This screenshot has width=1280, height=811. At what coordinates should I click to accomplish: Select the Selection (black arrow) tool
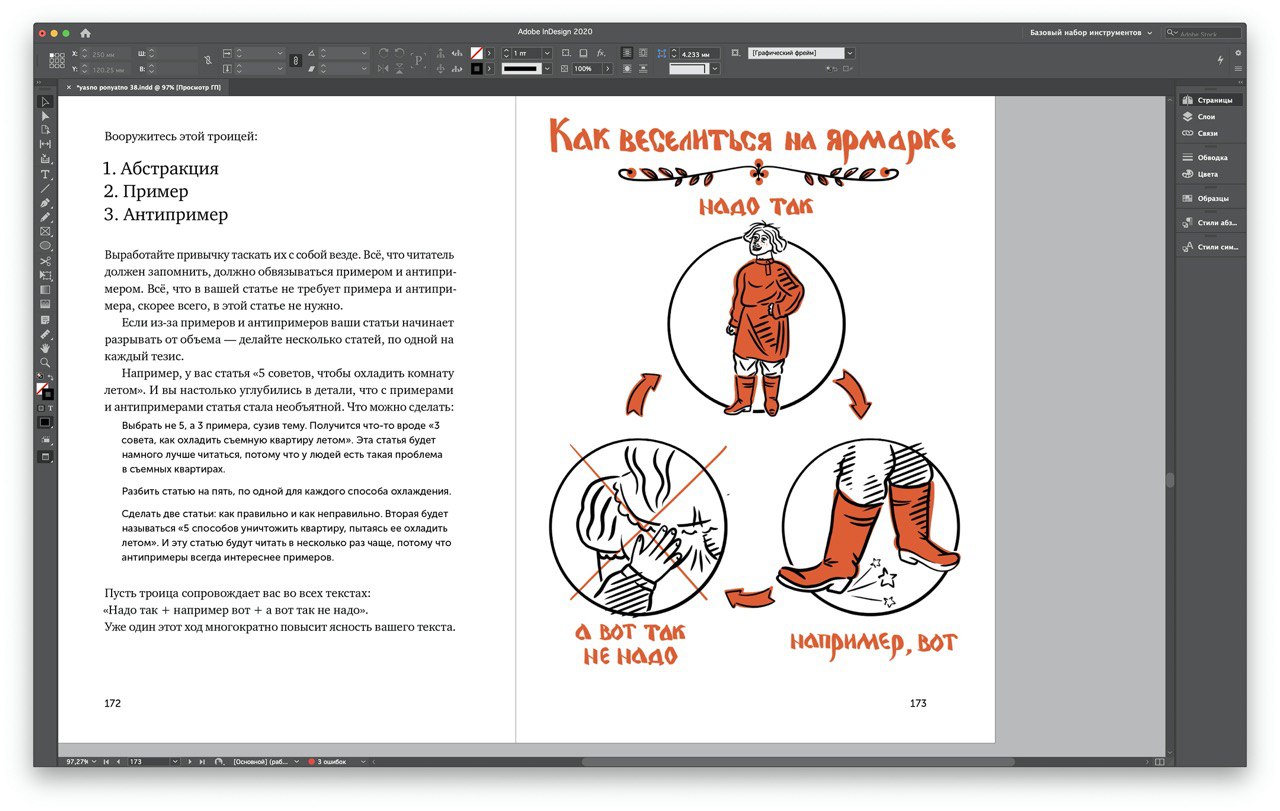45,101
